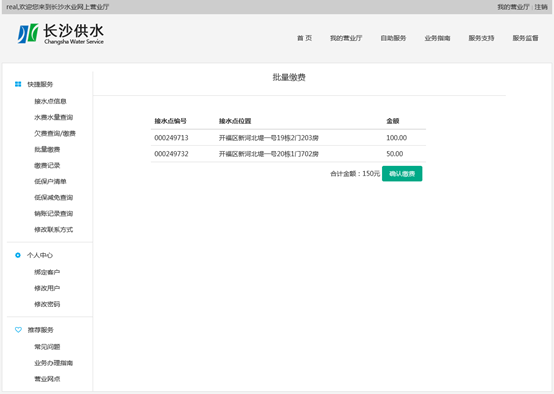This screenshot has height=394, width=554.
Task: Select 营业网点 under 推荐服务
Action: [47, 379]
